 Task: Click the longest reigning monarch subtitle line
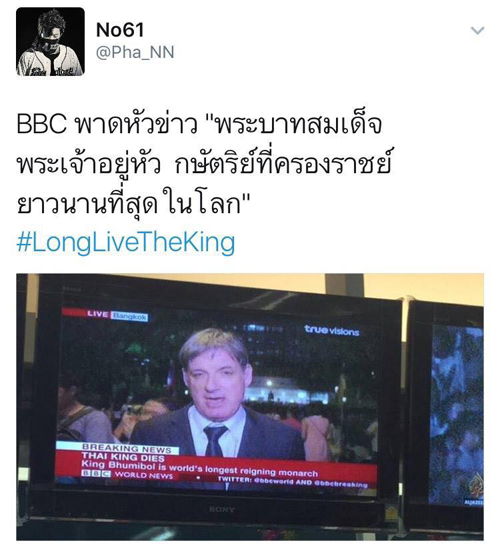[x=200, y=469]
